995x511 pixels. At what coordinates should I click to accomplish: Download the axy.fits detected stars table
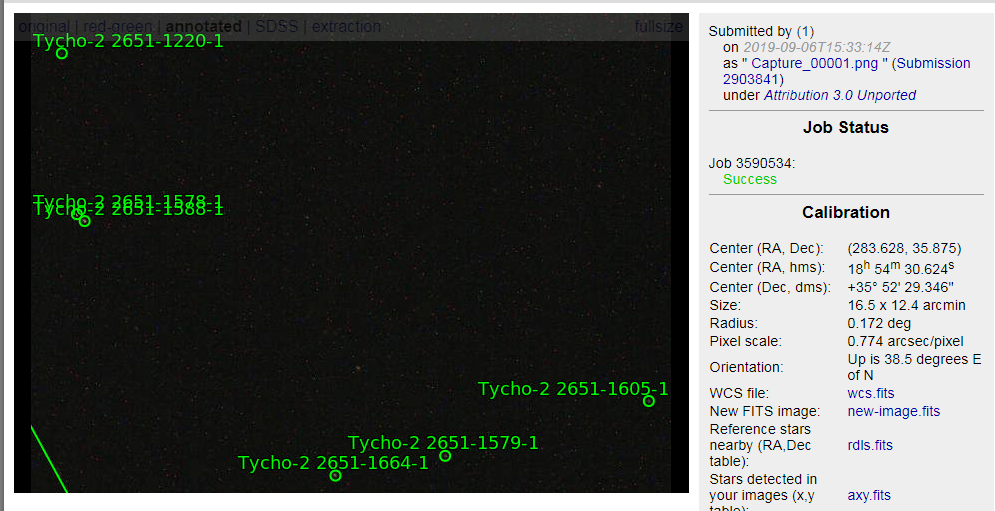[x=869, y=496]
